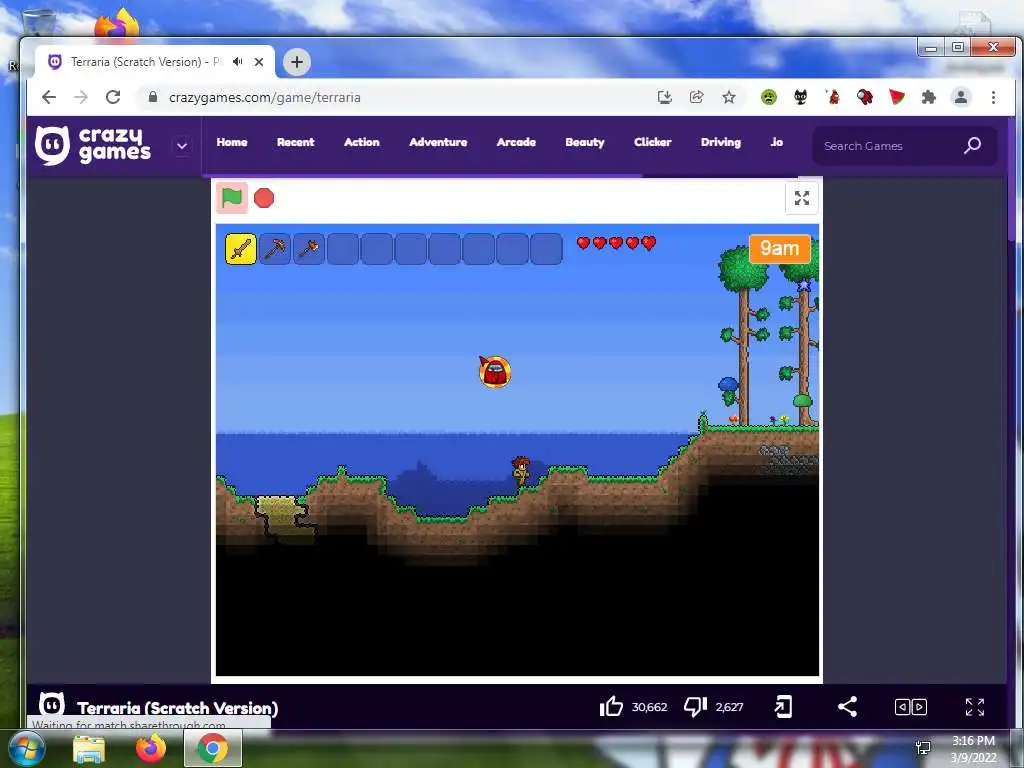Open a new tab

tap(297, 62)
